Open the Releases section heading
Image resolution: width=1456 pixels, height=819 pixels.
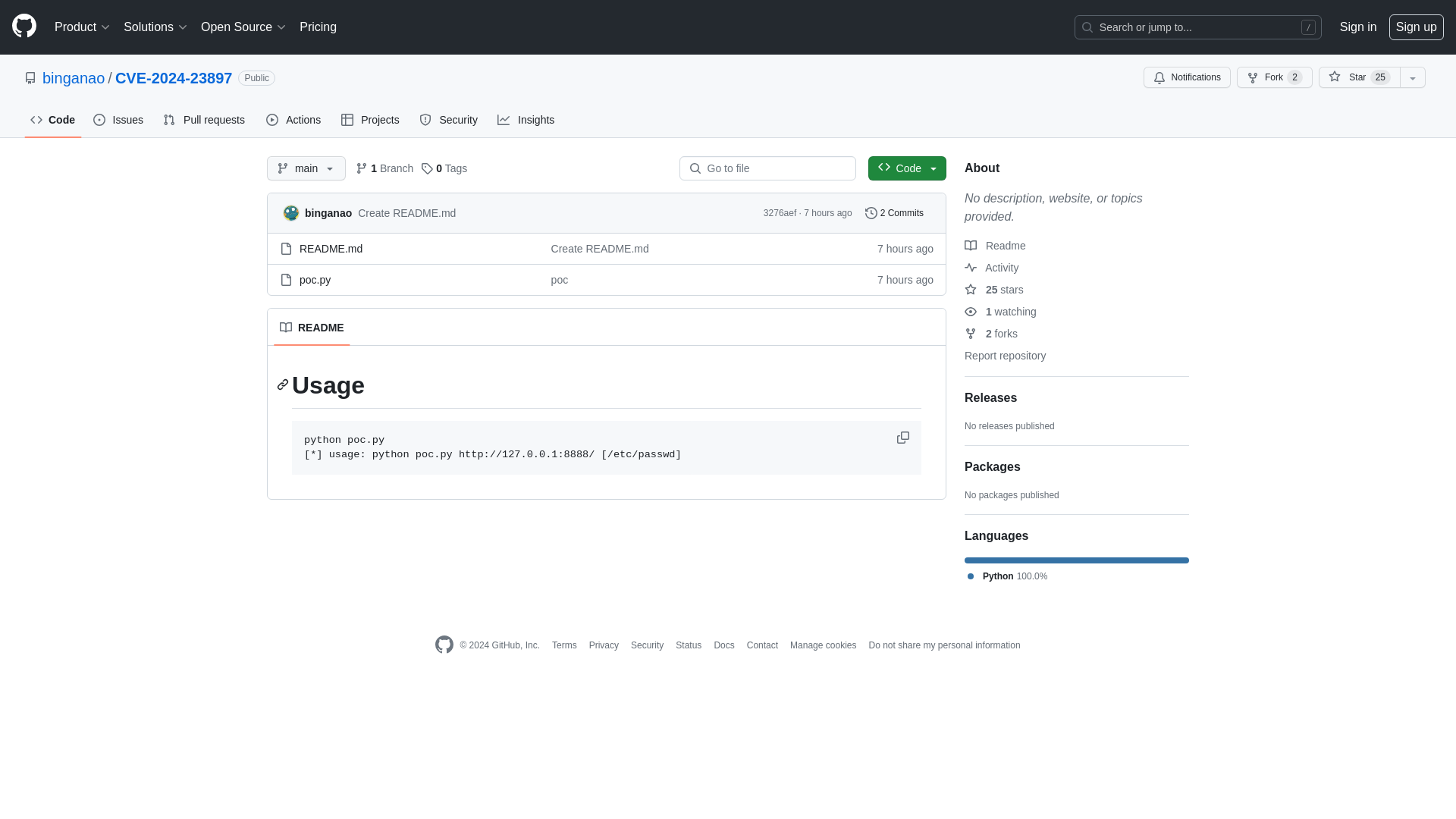tap(990, 398)
